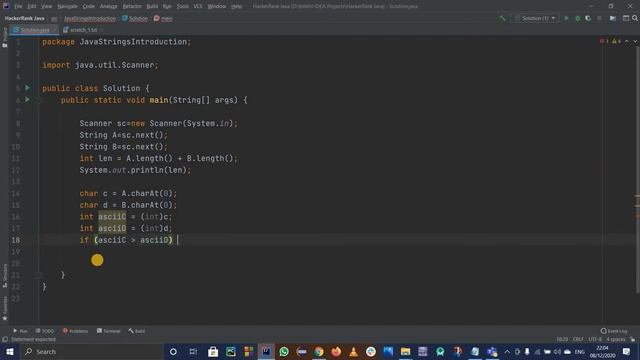640x360 pixels.
Task: Click JavaStringsIntroduction breadcrumb
Action: [x=89, y=18]
